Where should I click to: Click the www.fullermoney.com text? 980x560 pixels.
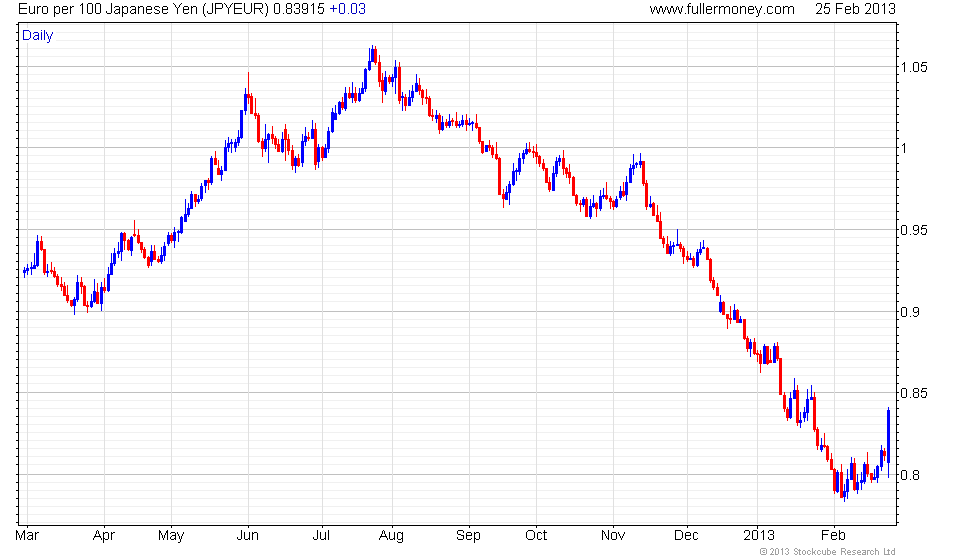(722, 9)
